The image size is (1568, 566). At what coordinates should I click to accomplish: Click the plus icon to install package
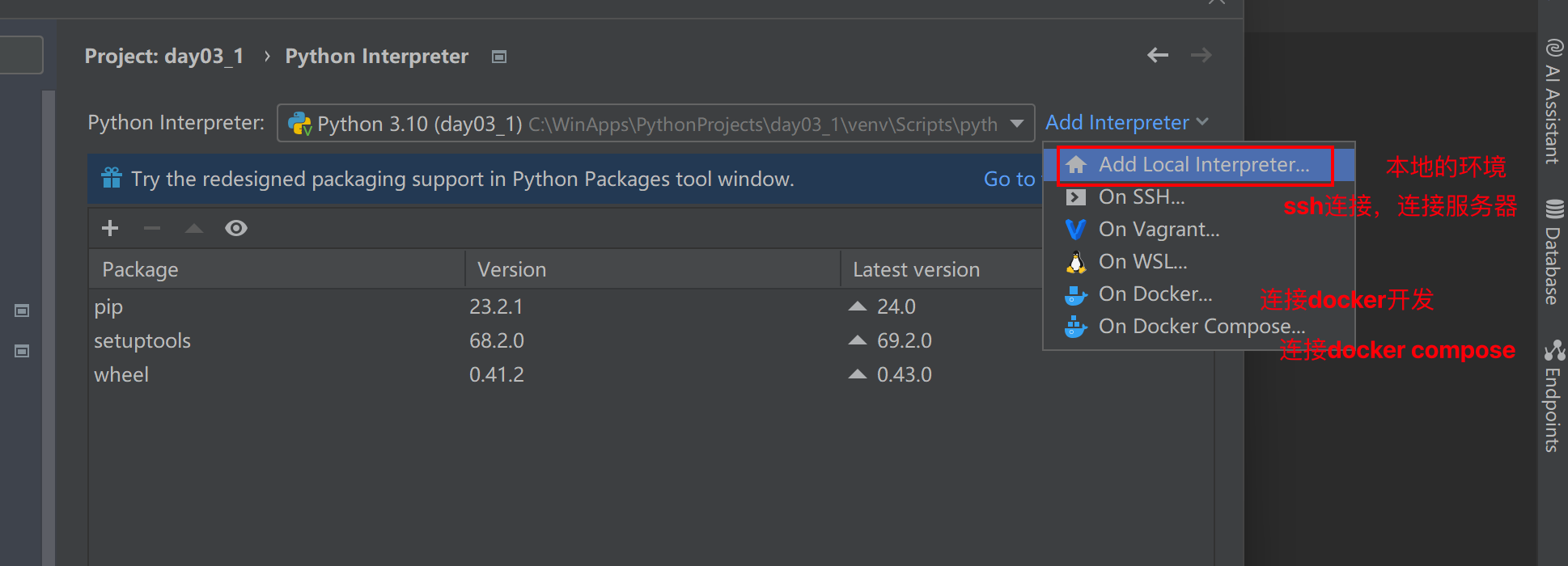click(x=110, y=228)
